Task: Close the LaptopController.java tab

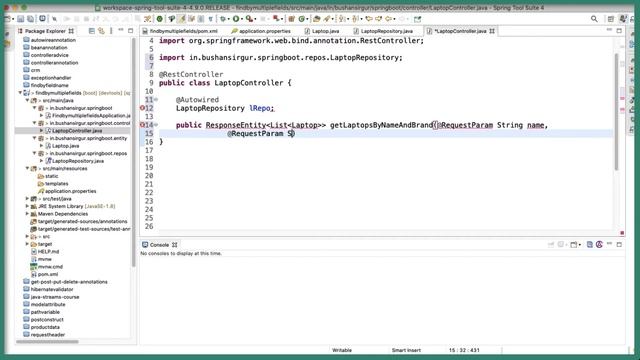Action: click(x=492, y=31)
